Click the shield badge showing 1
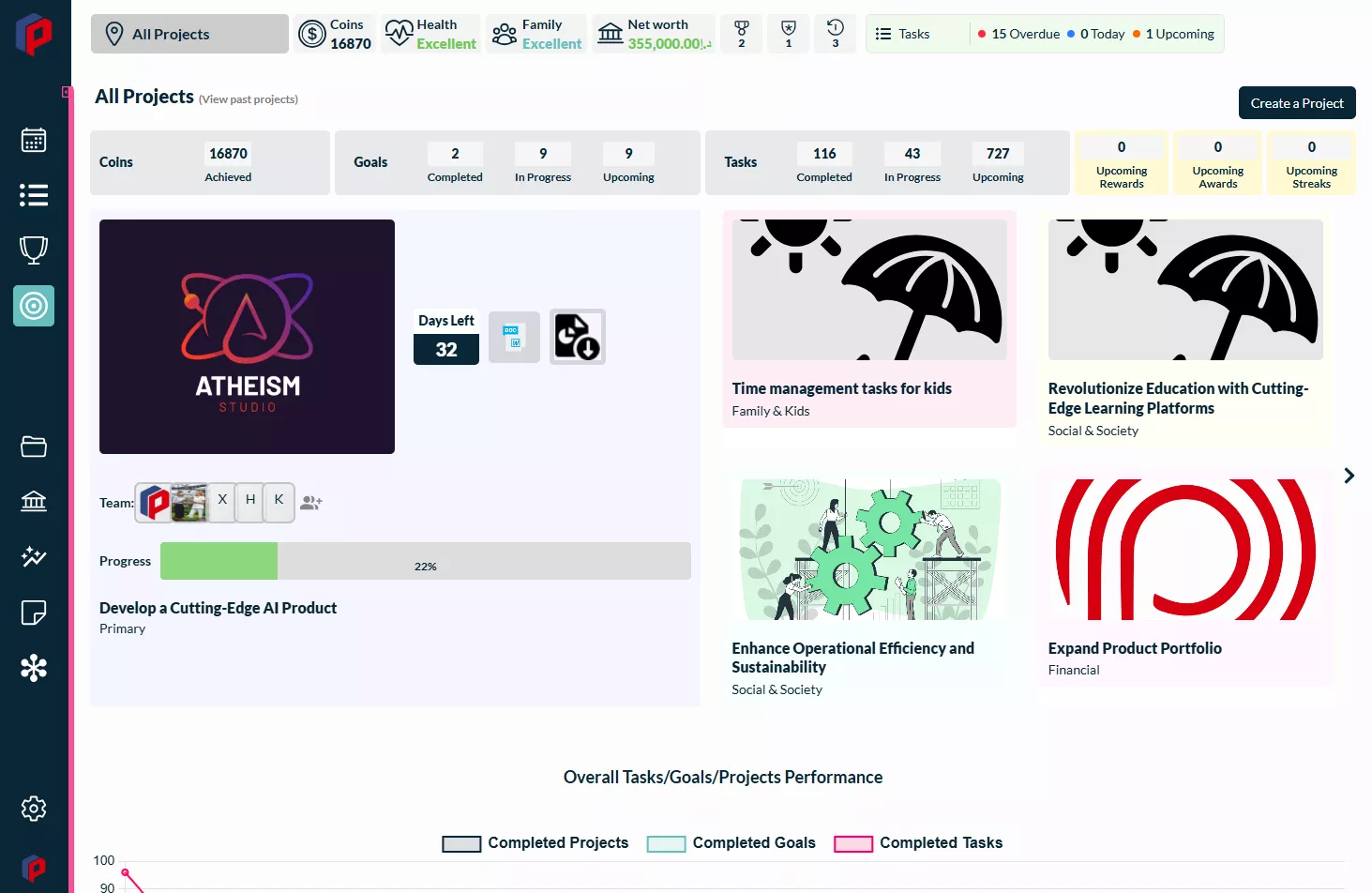The width and height of the screenshot is (1372, 893). pyautogui.click(x=788, y=34)
